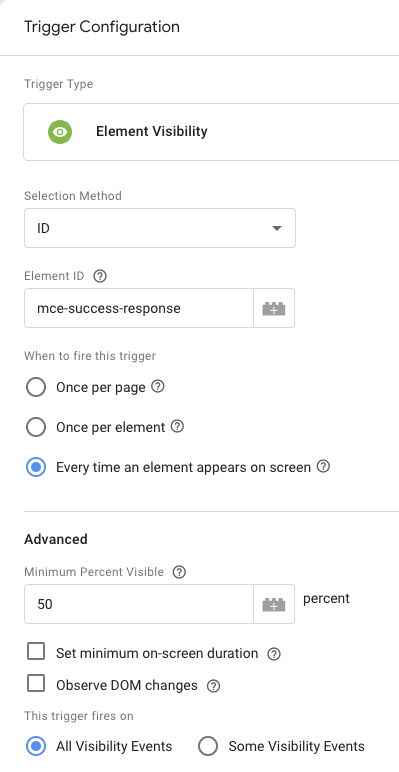Screen dimensions: 399x772
Task: Click help icon next to Once per element
Action: [177, 426]
